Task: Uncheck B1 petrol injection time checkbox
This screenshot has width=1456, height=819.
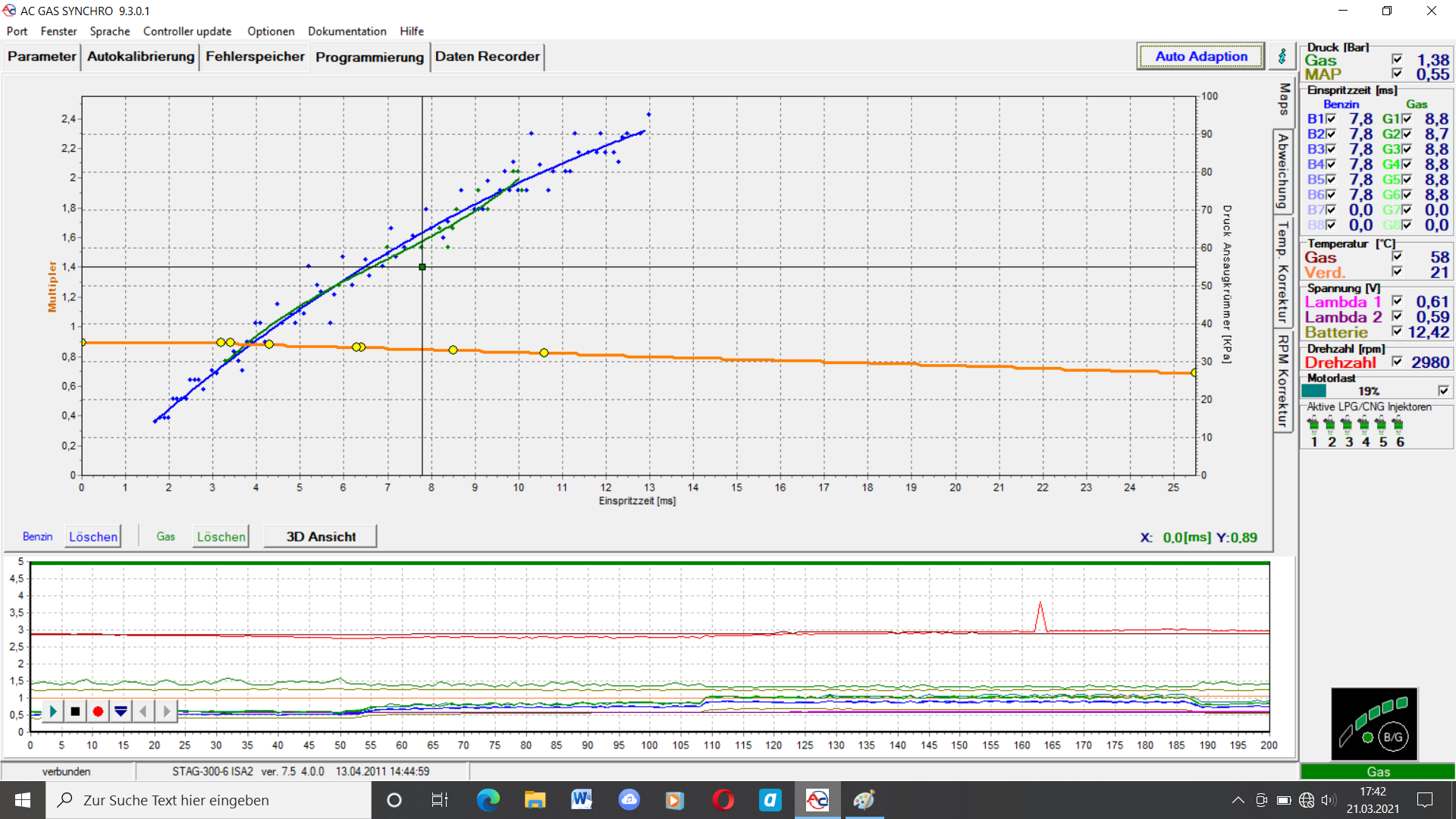Action: click(1331, 119)
